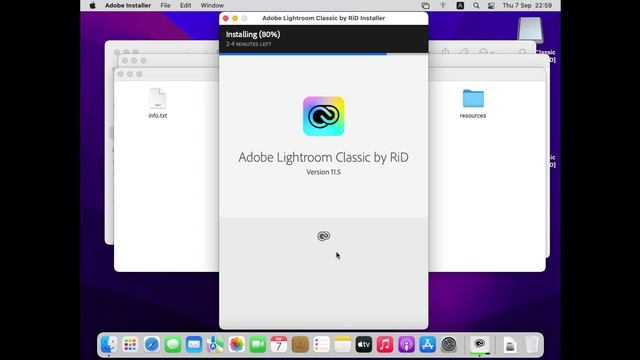Open the Edit menu
Viewport: 640px width, 360px height.
tap(185, 5)
